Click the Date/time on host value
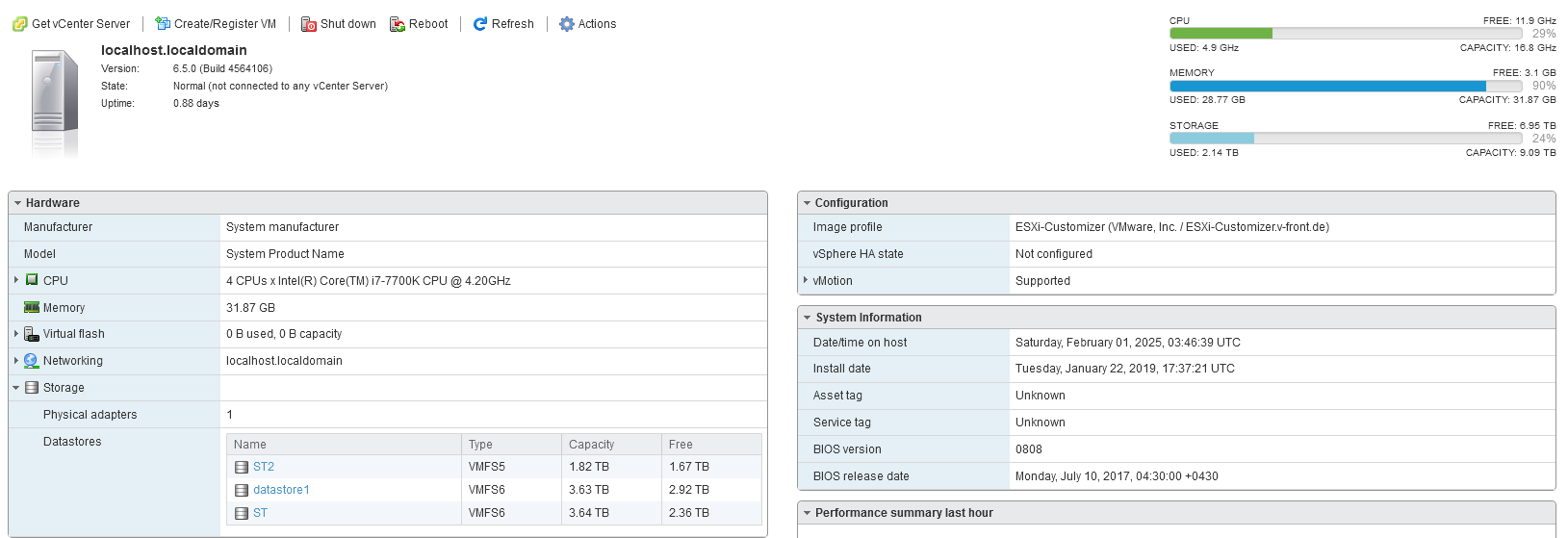 (1128, 343)
